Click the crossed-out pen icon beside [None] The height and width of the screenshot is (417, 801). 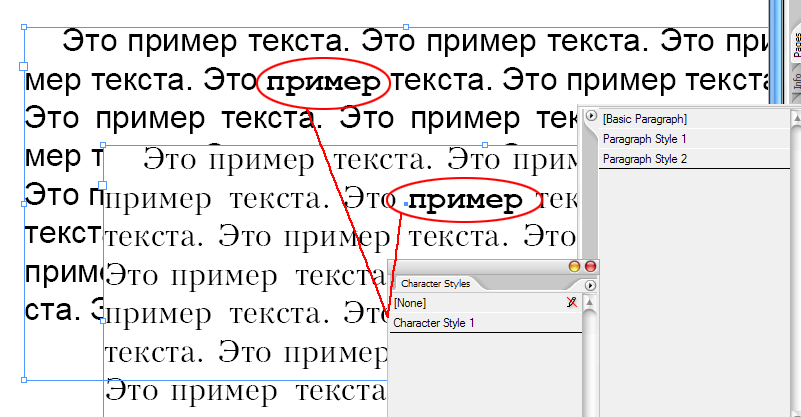tap(572, 303)
